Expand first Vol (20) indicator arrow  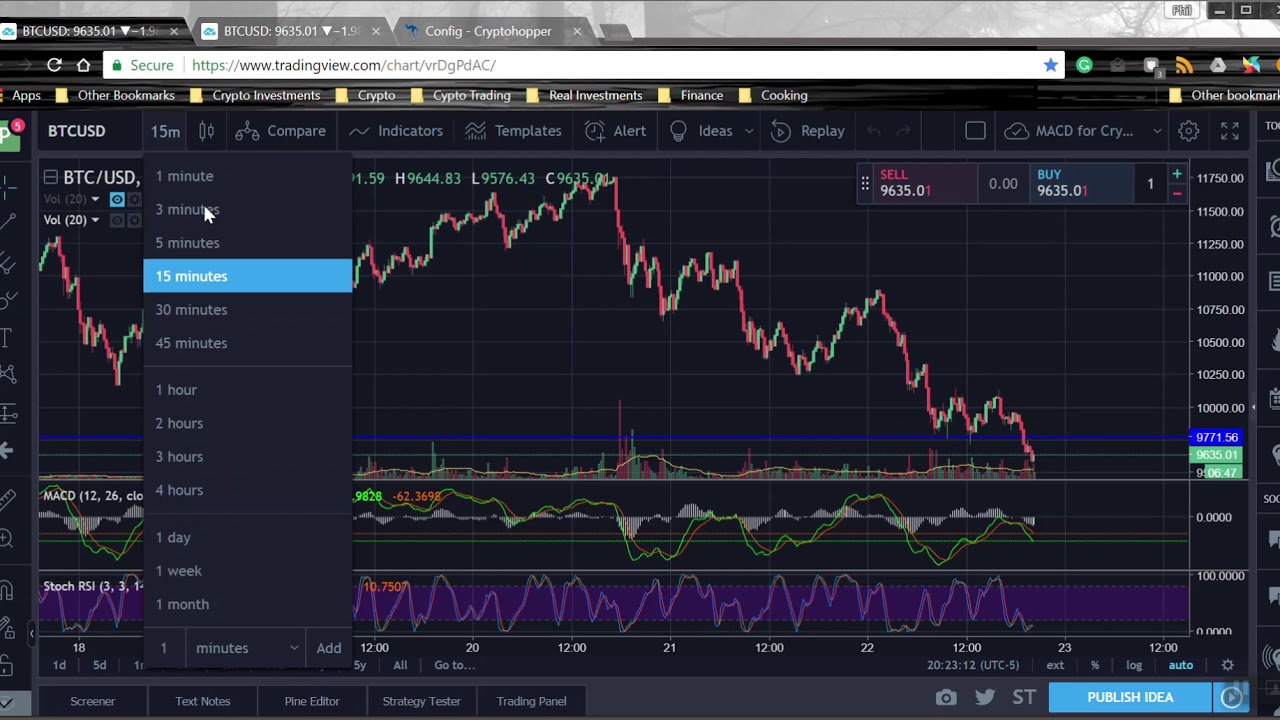point(95,199)
